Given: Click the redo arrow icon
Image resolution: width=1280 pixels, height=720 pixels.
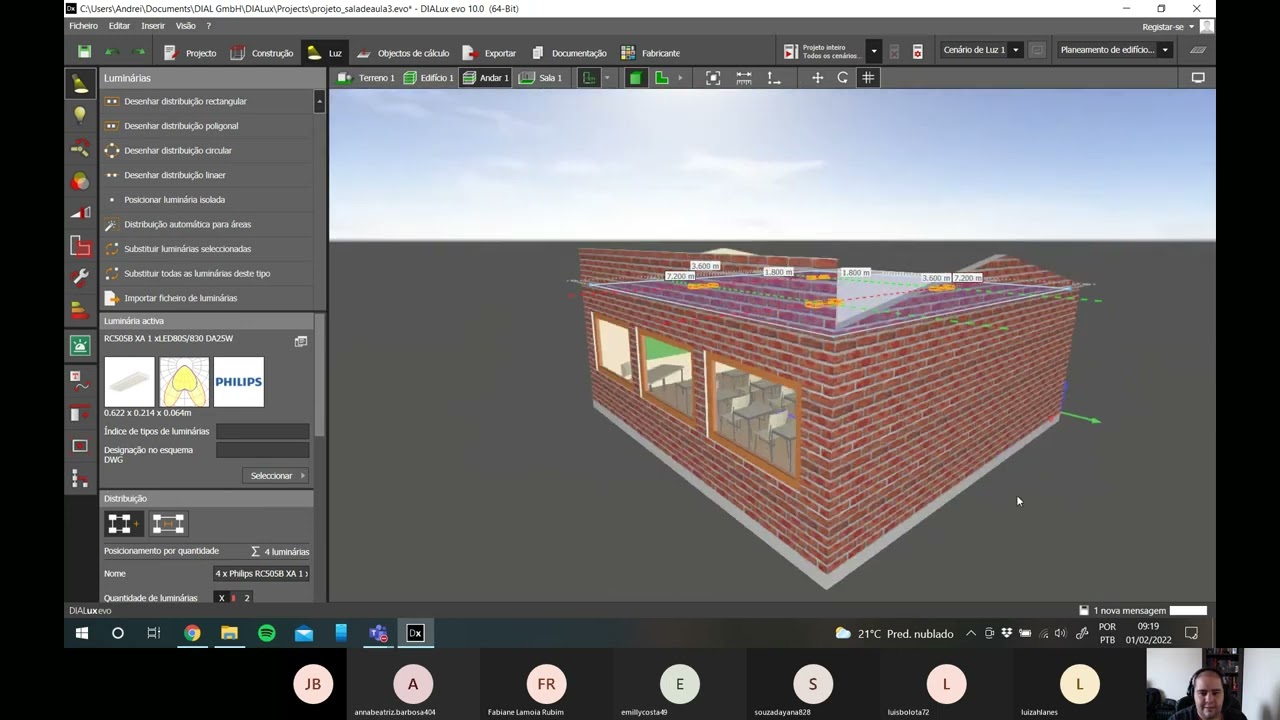Looking at the screenshot, I should click(x=138, y=52).
